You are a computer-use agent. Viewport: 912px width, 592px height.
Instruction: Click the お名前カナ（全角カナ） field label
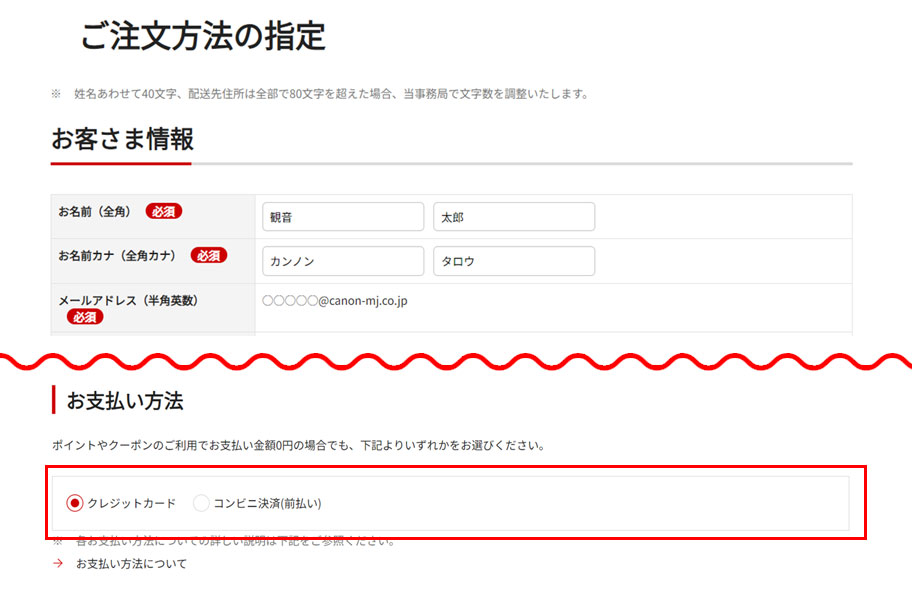click(x=117, y=255)
